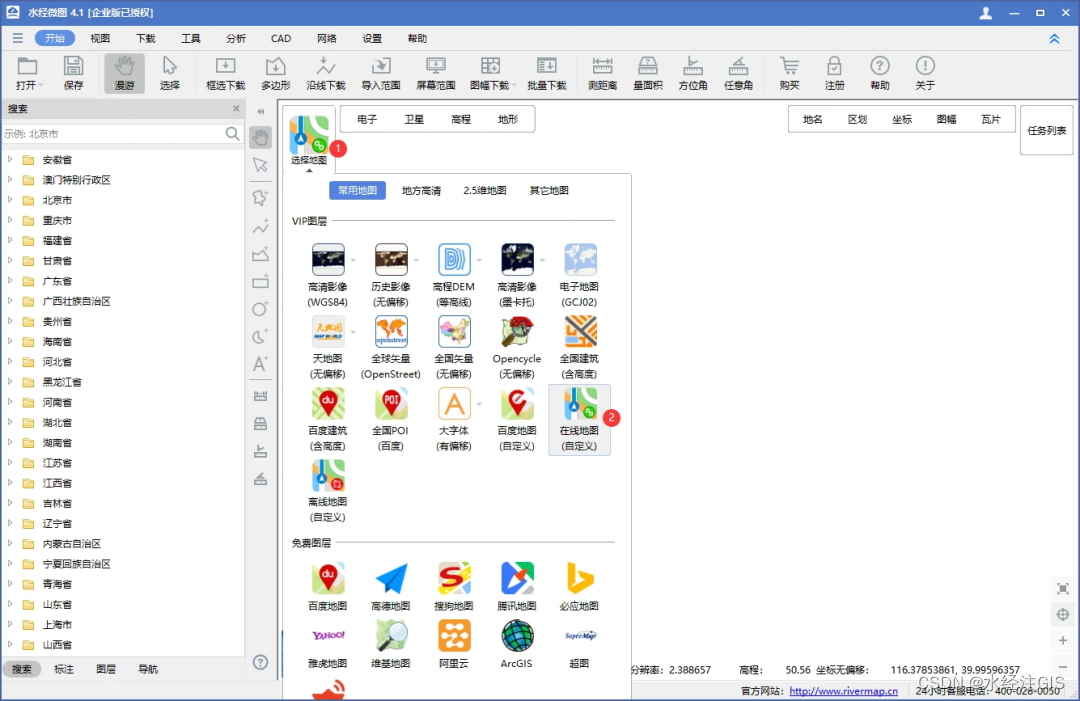Open the 打开 file tool

click(x=27, y=73)
